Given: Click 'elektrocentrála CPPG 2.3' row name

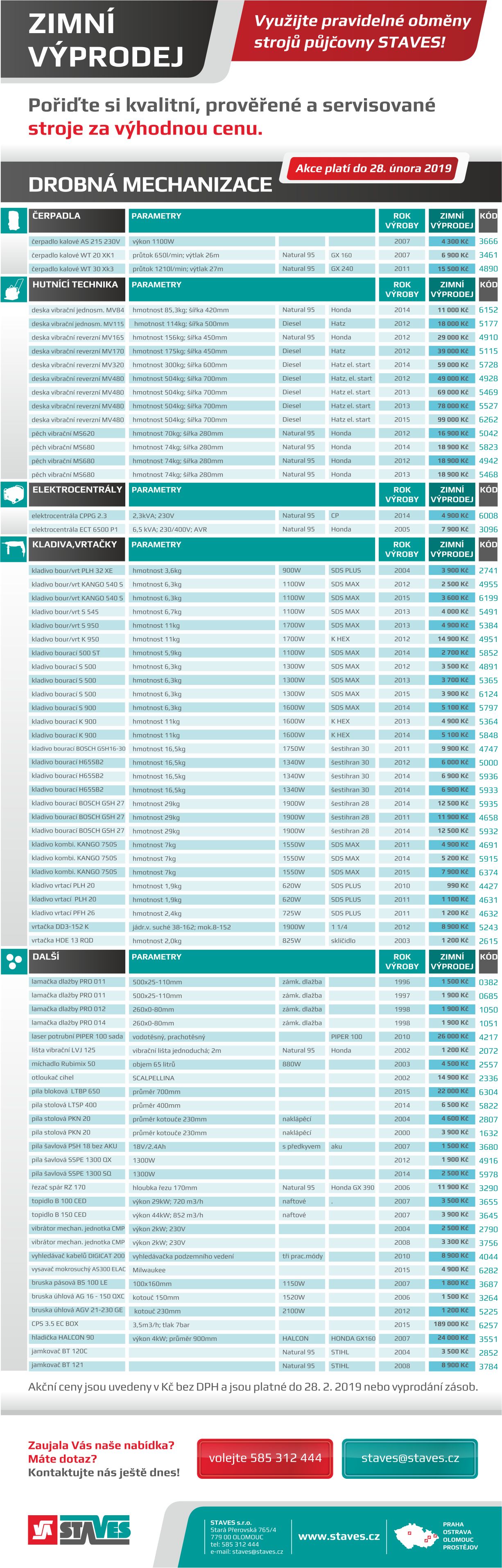Looking at the screenshot, I should point(69,516).
